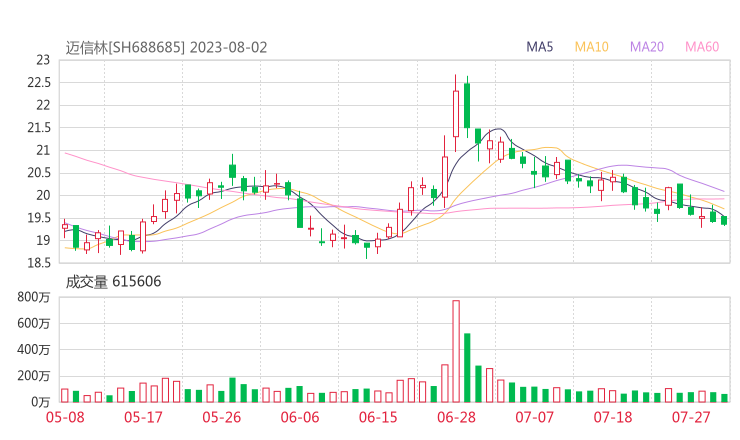
Task: Click the MA5 legend label
Action: point(539,47)
